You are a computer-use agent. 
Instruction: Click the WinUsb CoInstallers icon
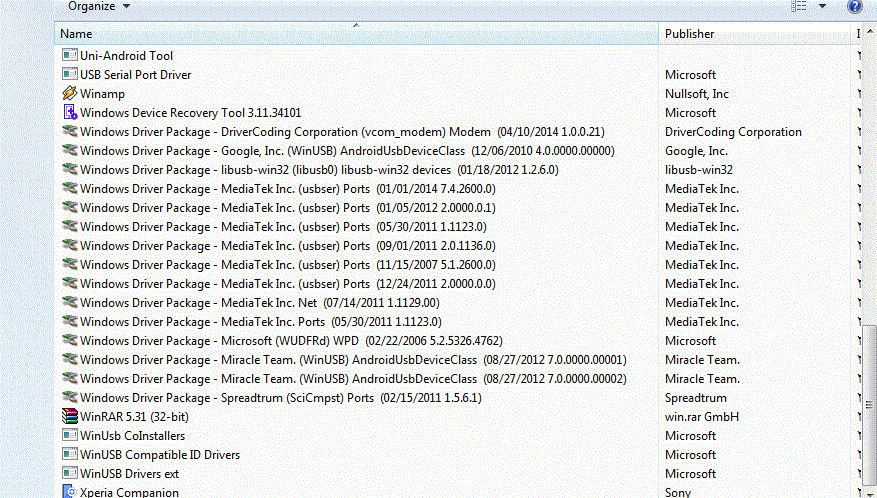pos(69,435)
